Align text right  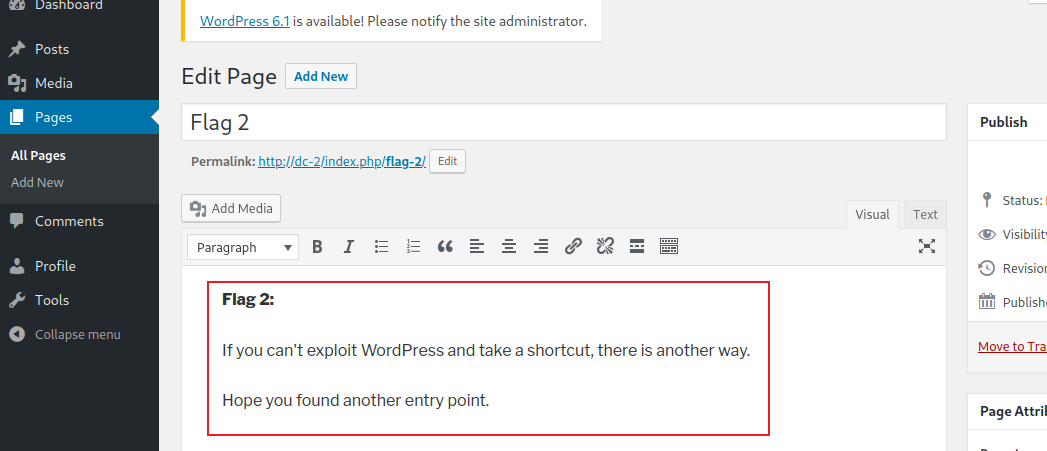point(541,247)
